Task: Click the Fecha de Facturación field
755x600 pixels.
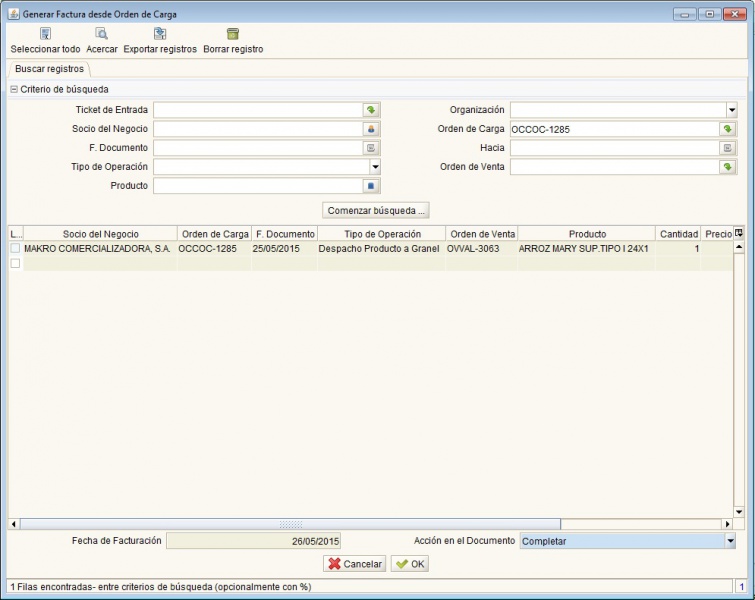Action: point(254,541)
